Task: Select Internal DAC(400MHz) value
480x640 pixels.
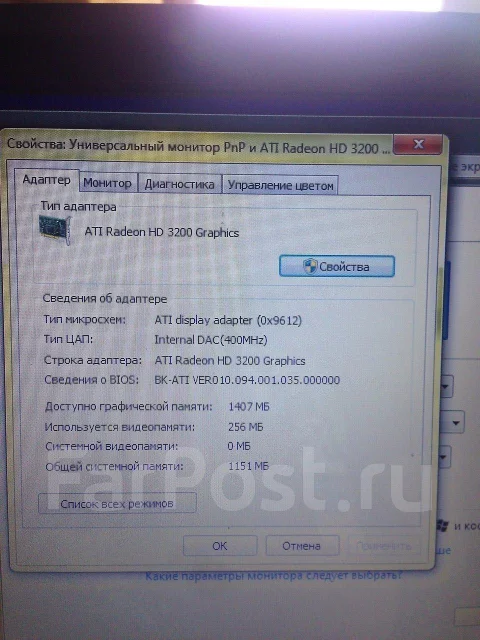Action: (211, 340)
